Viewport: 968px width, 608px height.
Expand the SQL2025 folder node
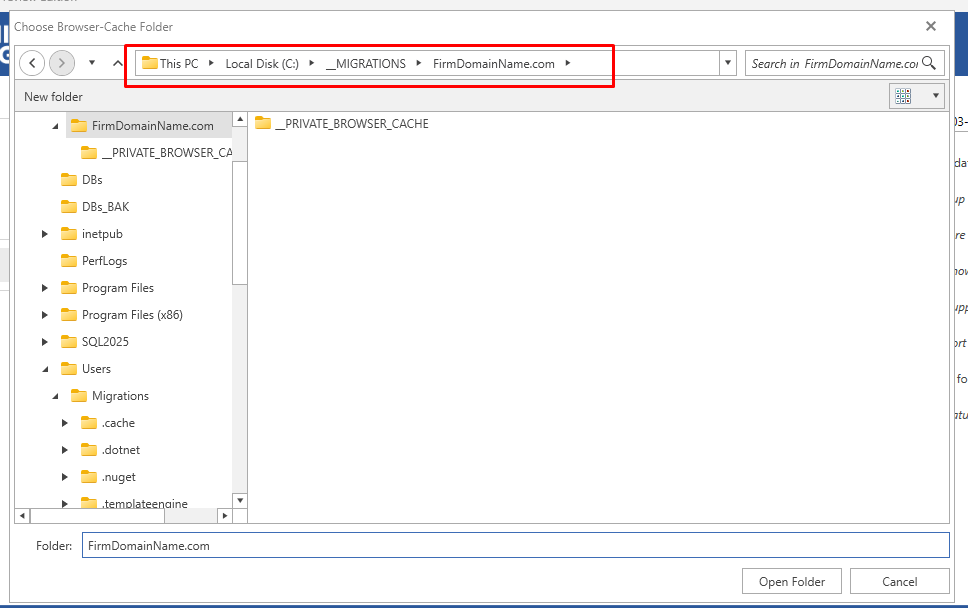click(x=45, y=342)
